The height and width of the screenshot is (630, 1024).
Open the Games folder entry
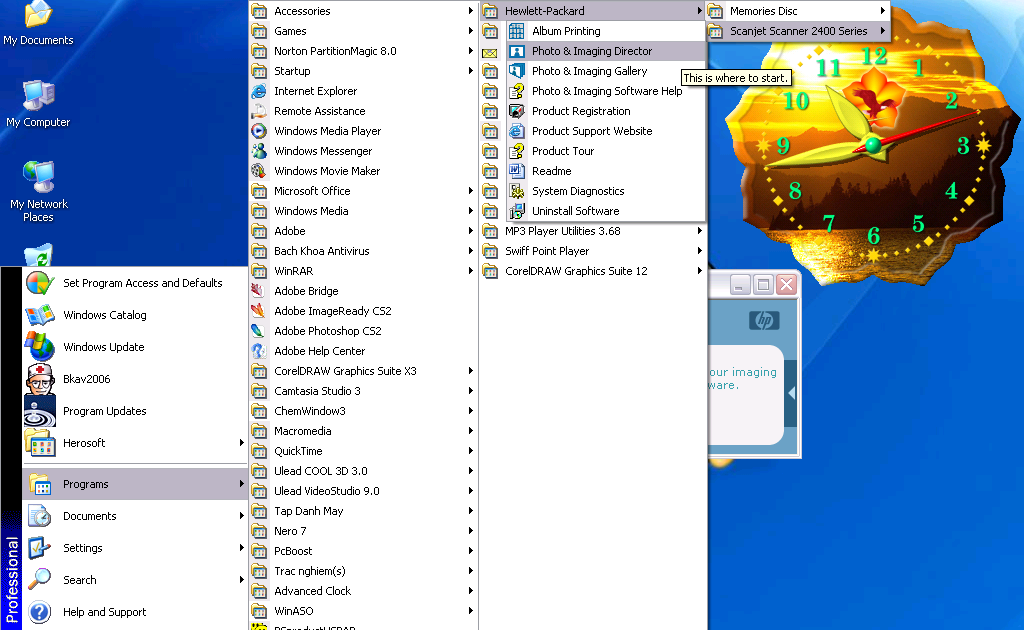coord(363,31)
